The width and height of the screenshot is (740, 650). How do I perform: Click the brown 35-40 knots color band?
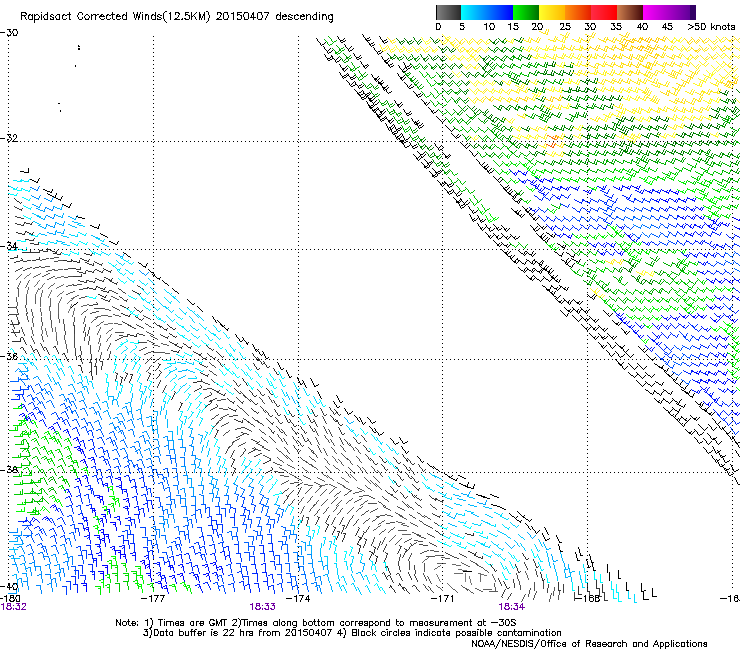629,12
